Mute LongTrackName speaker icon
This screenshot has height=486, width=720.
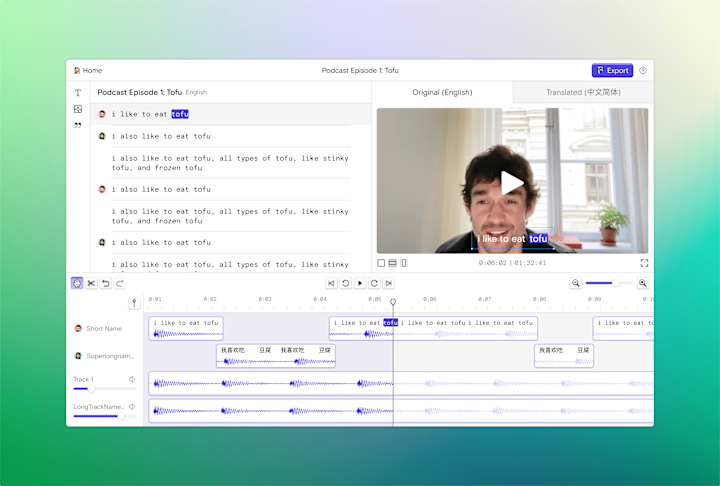[132, 407]
